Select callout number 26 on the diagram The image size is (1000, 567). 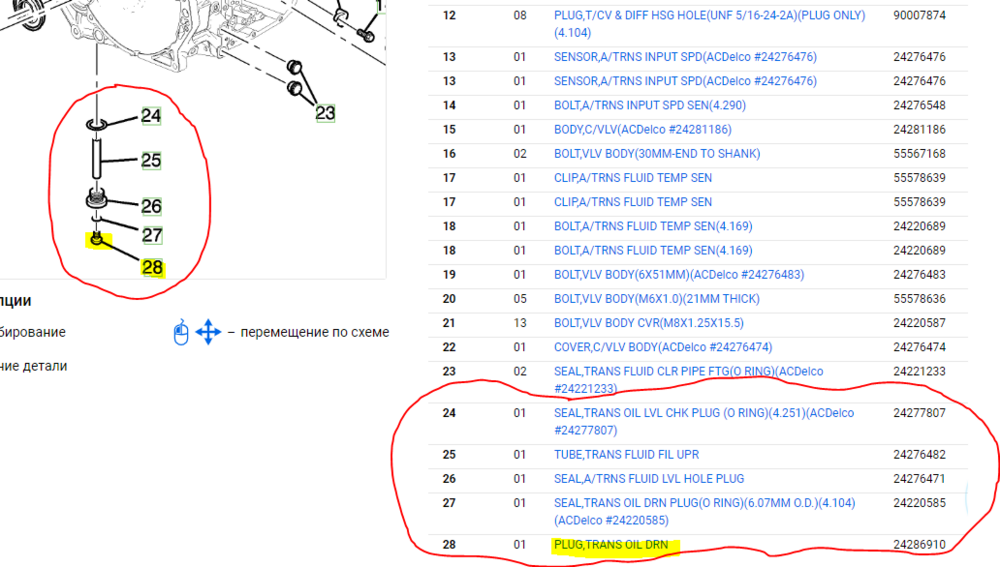coord(151,207)
